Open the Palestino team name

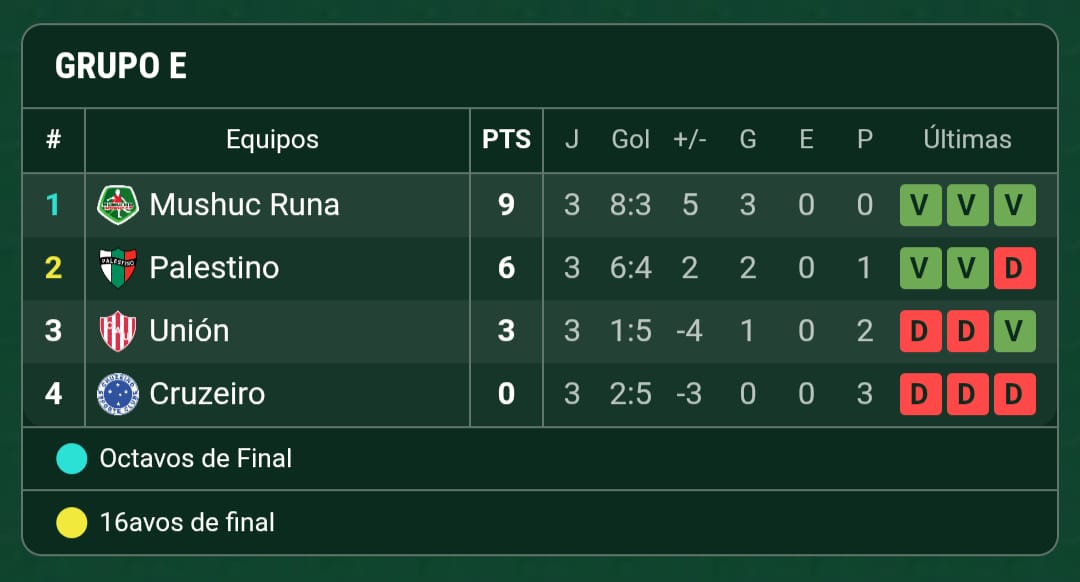(214, 268)
